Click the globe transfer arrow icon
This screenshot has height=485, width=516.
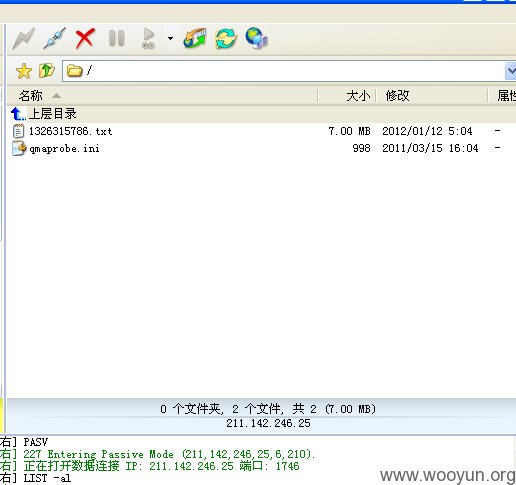[x=195, y=38]
